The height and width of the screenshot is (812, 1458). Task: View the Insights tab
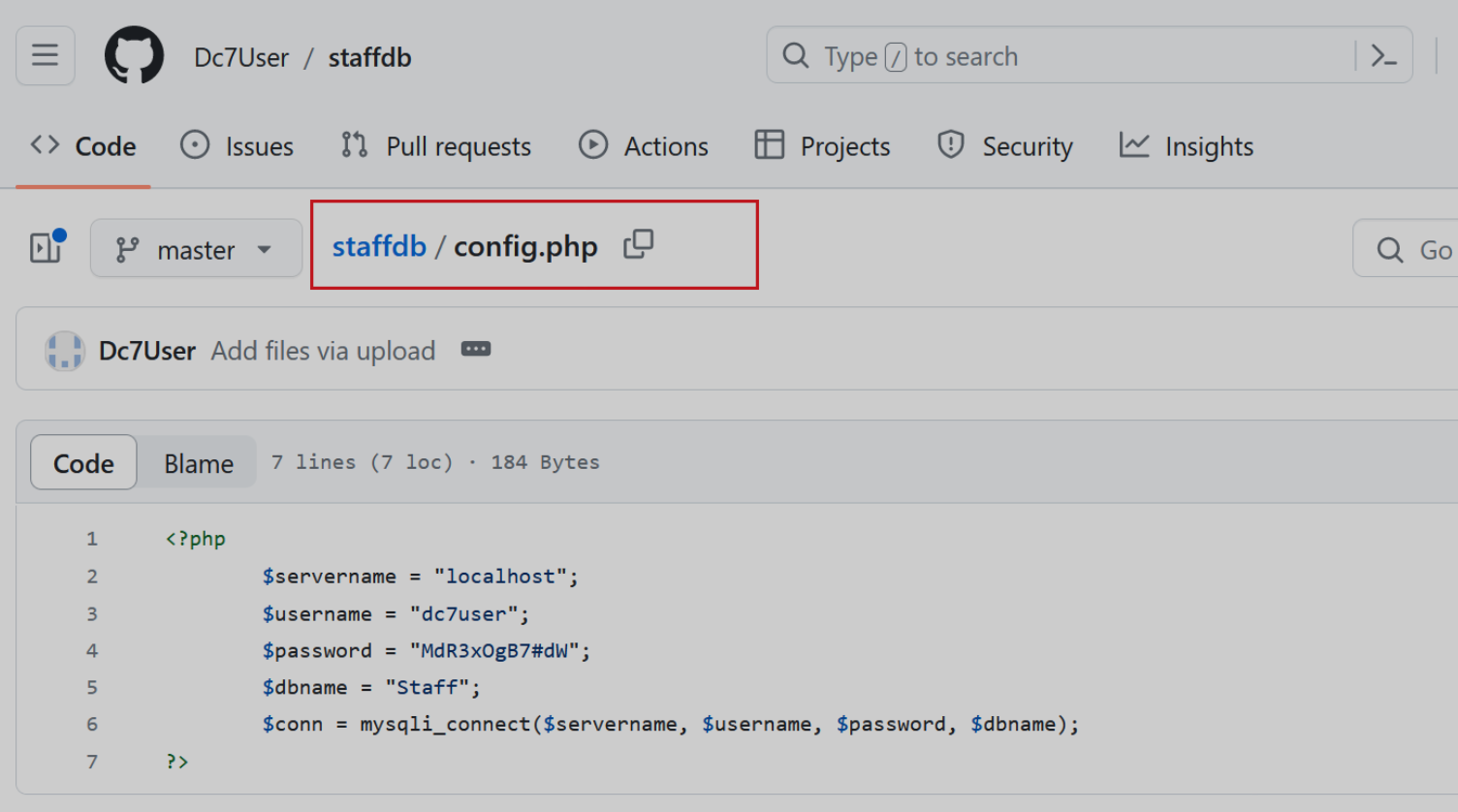tap(1187, 146)
